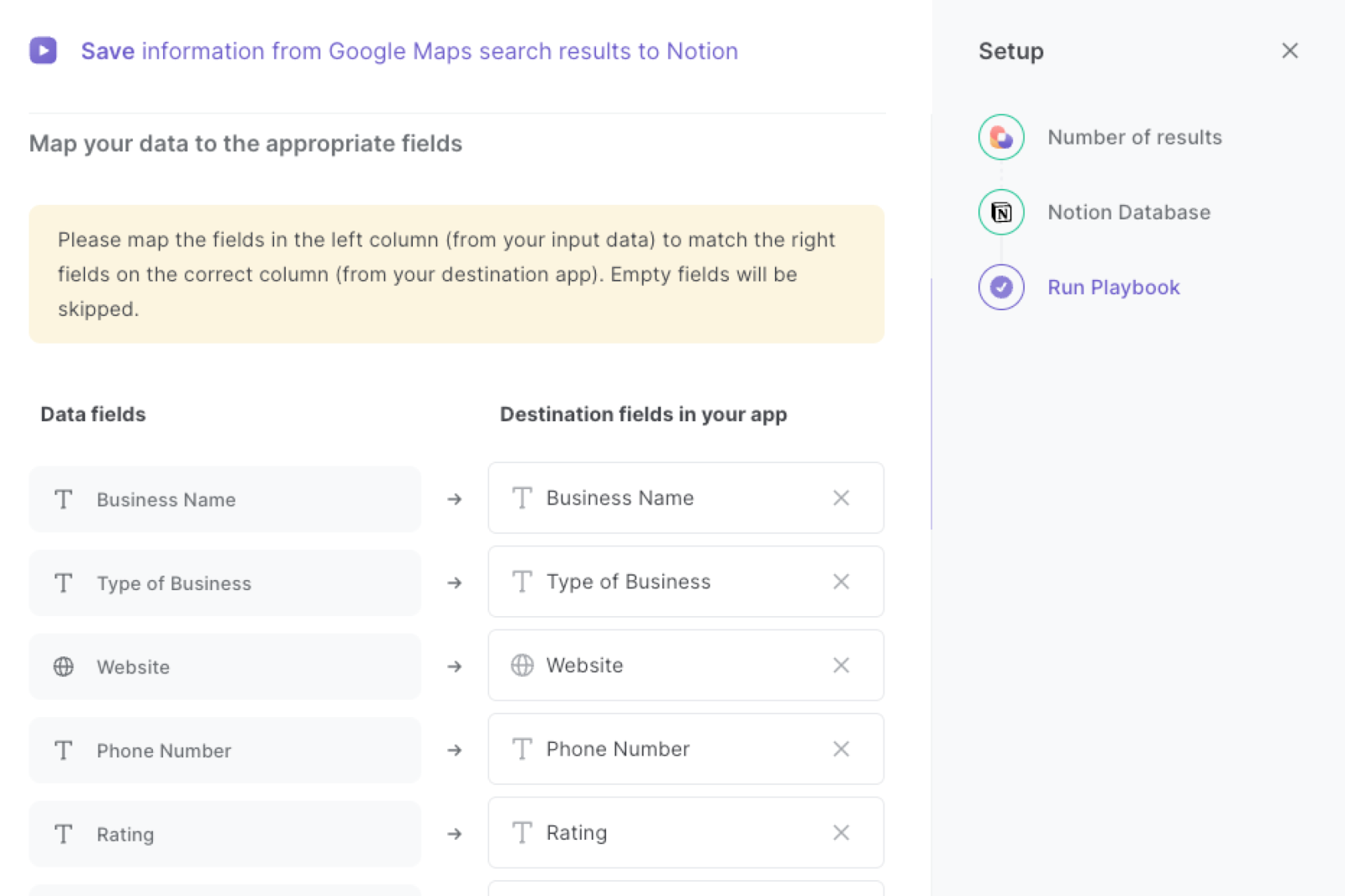This screenshot has width=1345, height=896.
Task: Click the purple play icon beside the playbook title
Action: 42,50
